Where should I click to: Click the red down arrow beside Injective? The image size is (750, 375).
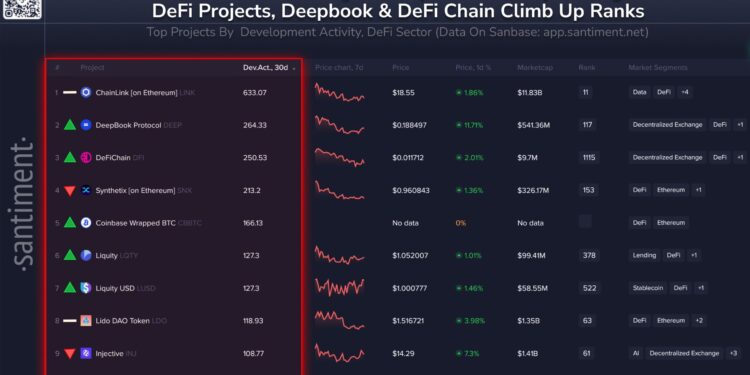tap(70, 354)
